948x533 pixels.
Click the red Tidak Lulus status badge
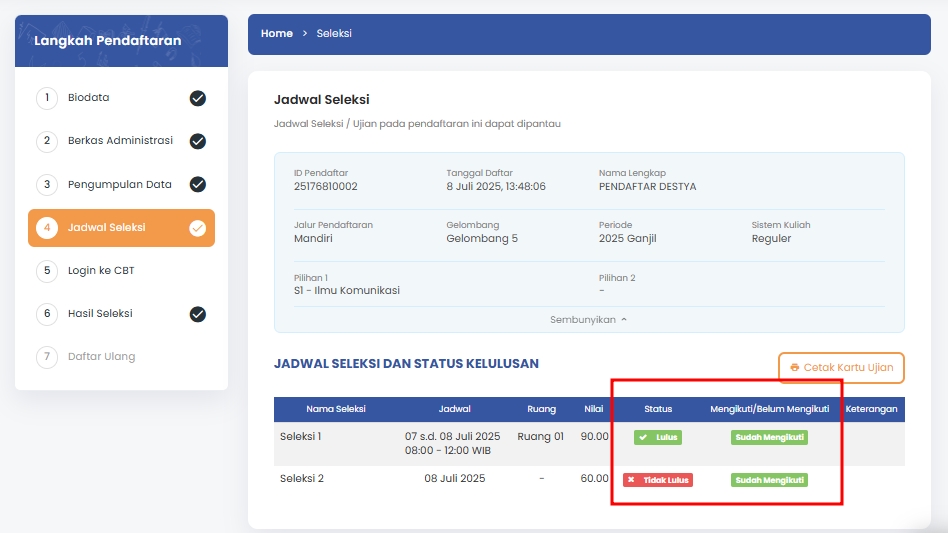tap(658, 480)
